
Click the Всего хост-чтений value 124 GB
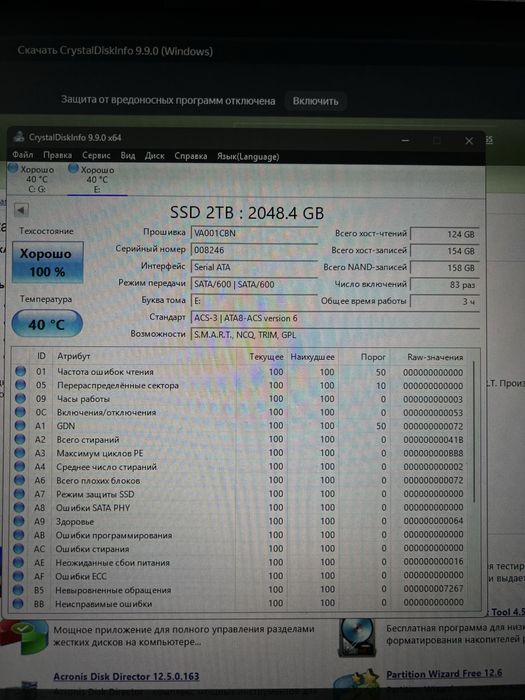pyautogui.click(x=445, y=234)
